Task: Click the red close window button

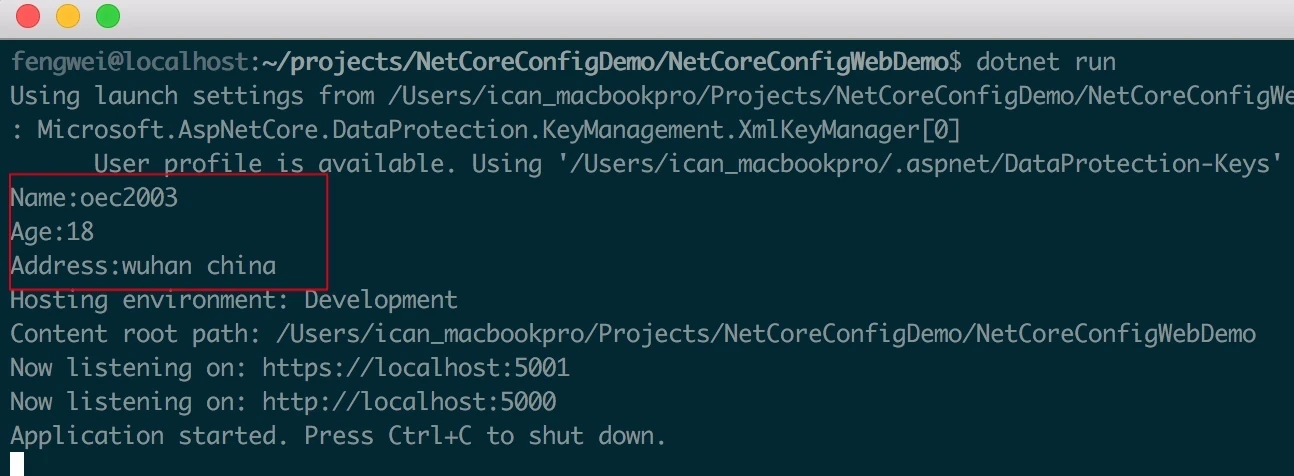Action: (28, 16)
